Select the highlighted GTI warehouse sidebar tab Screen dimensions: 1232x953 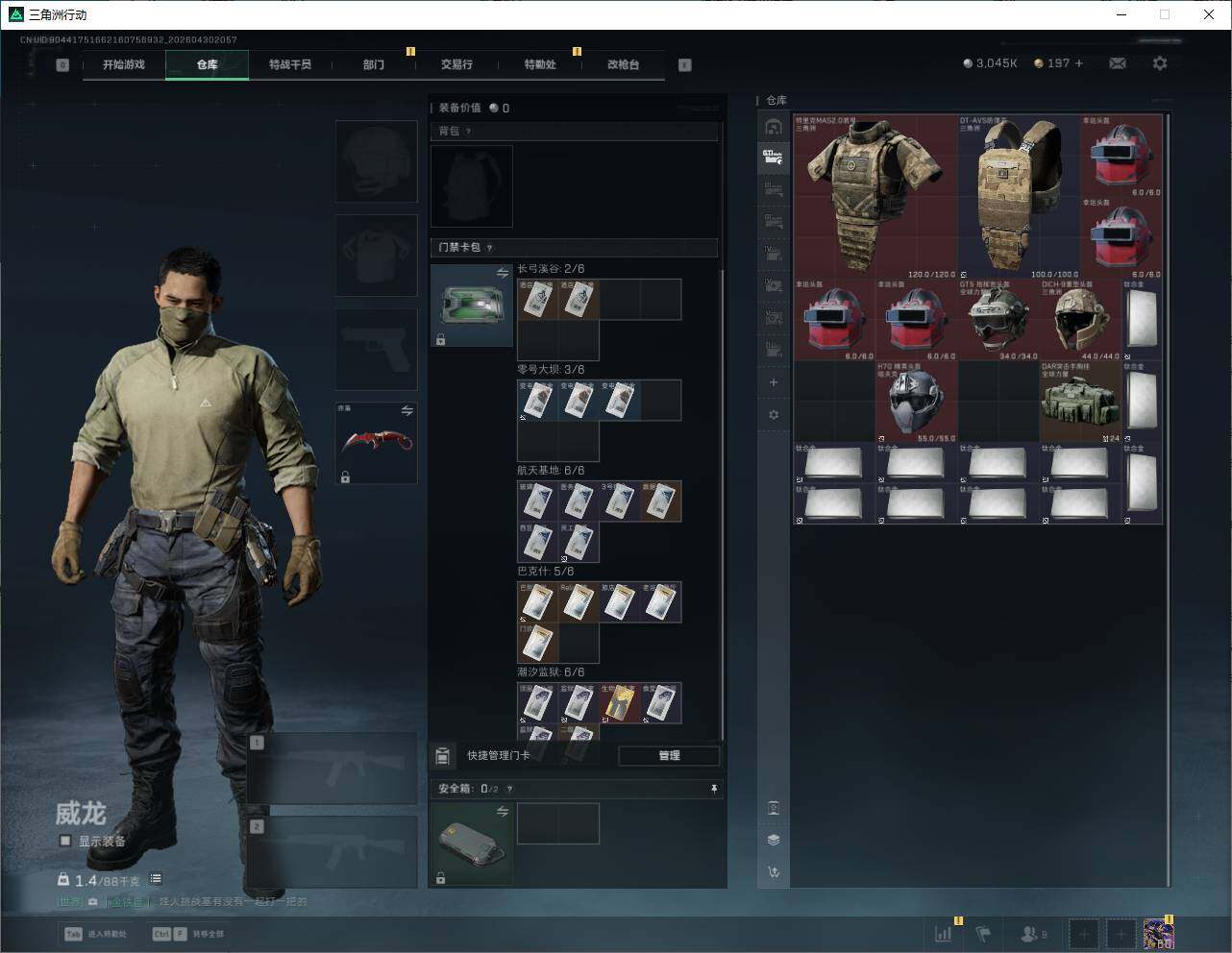774,156
